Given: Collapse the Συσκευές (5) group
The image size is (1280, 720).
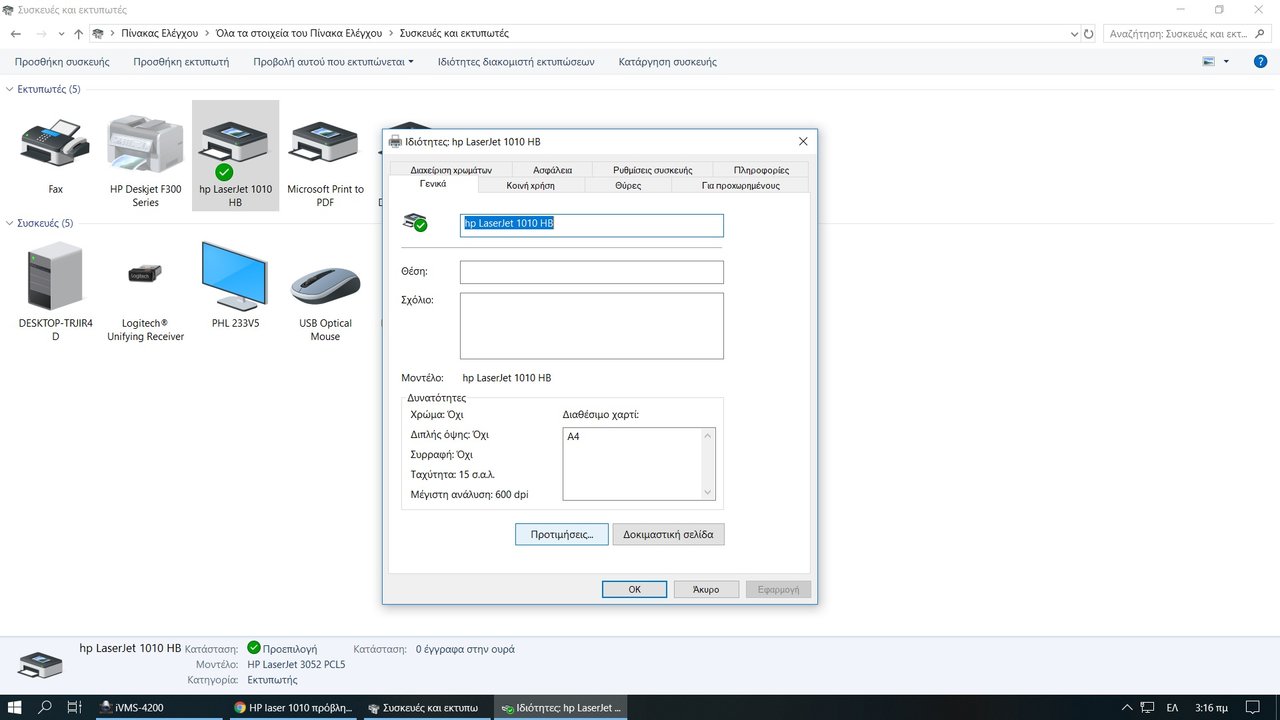Looking at the screenshot, I should (10, 224).
